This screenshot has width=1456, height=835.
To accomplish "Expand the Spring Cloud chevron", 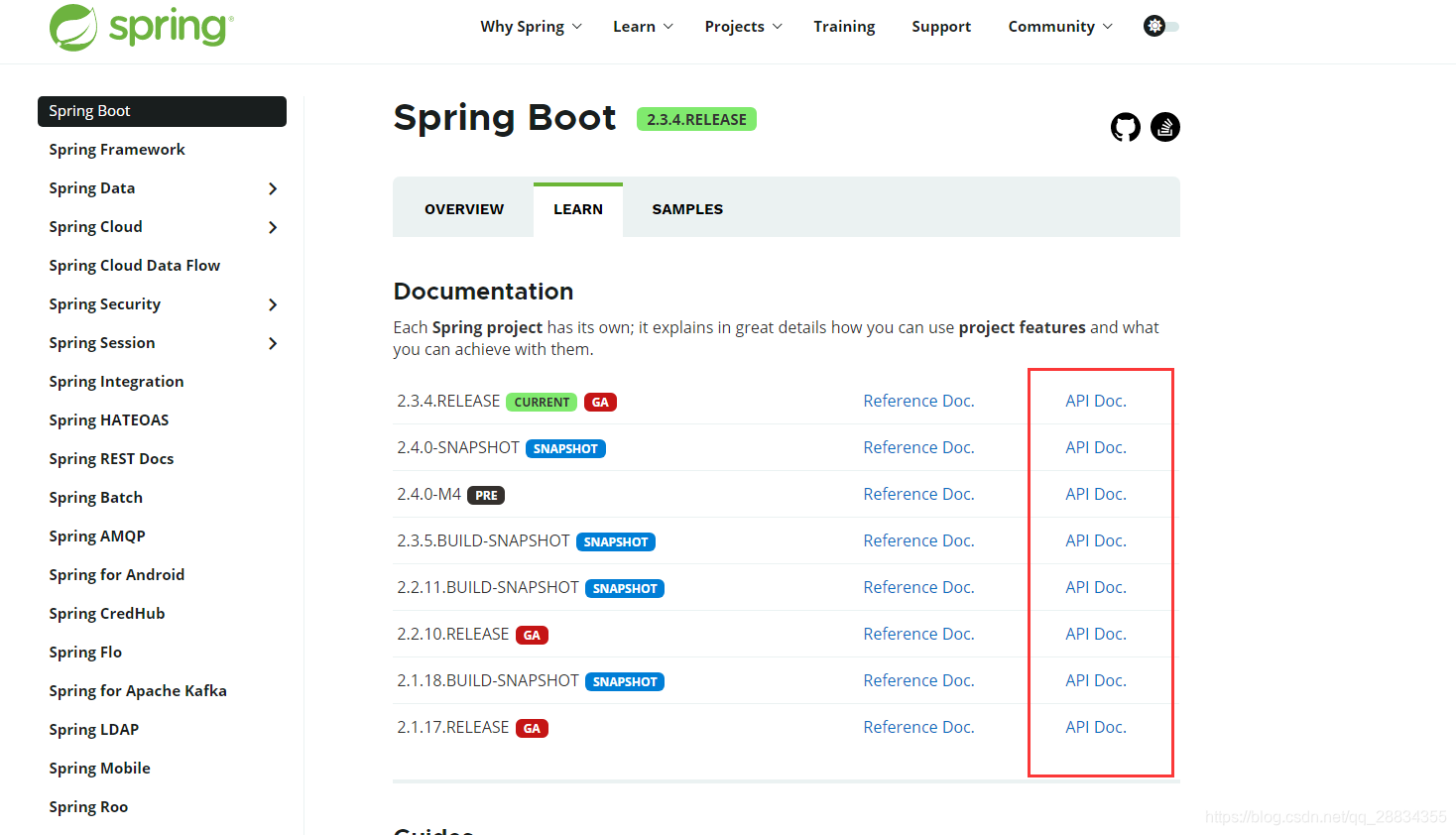I will click(273, 227).
